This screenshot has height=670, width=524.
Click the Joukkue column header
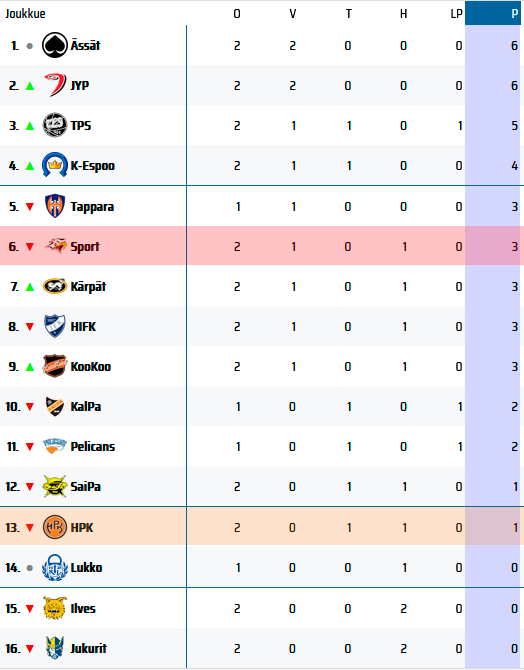(x=25, y=14)
